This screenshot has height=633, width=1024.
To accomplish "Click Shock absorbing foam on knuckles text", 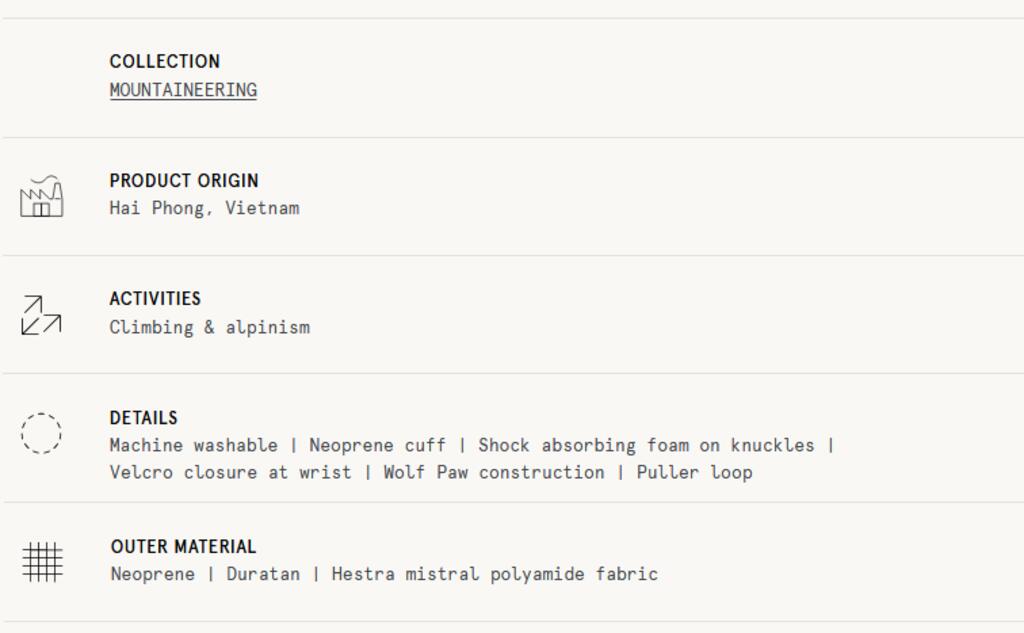I will (646, 446).
